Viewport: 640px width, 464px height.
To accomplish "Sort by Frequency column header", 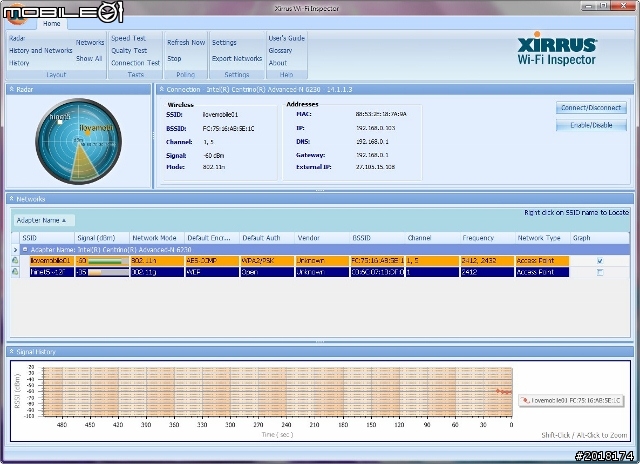I will click(487, 238).
